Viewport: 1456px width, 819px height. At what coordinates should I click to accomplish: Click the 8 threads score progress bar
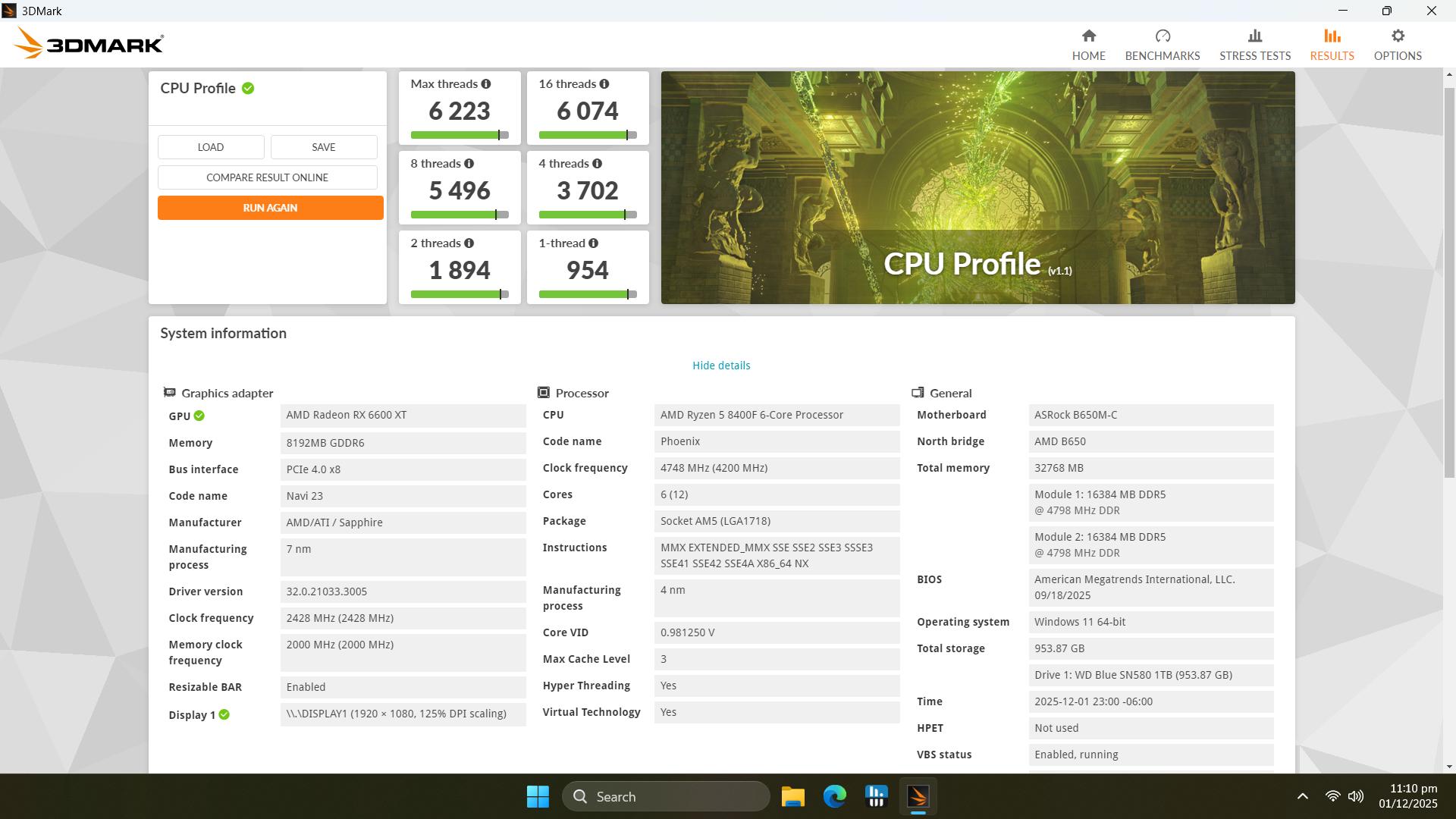click(460, 214)
